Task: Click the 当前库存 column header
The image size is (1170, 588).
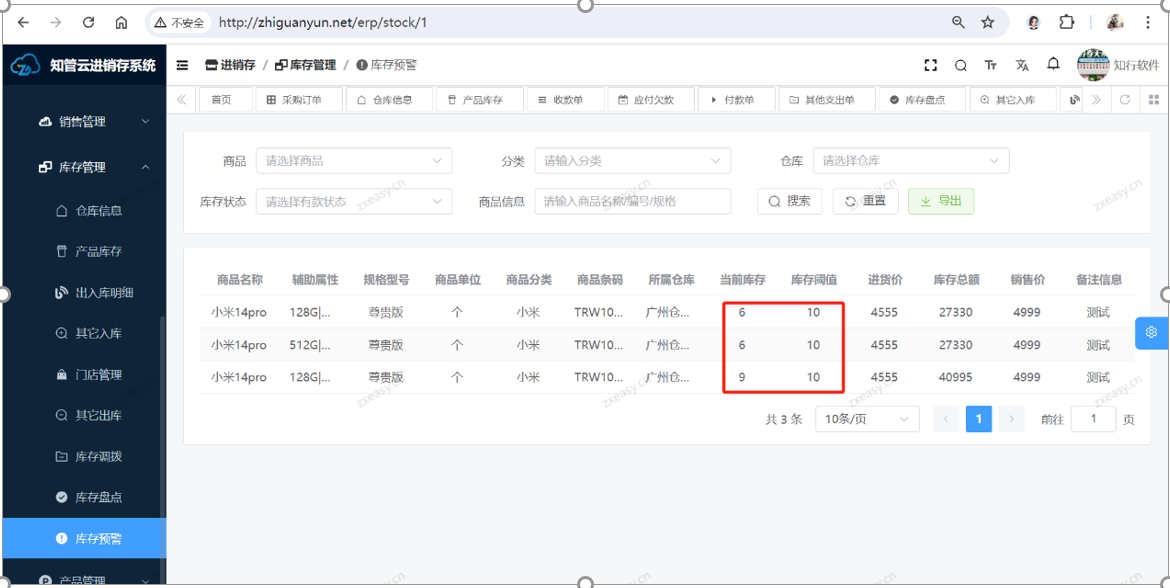Action: (742, 280)
